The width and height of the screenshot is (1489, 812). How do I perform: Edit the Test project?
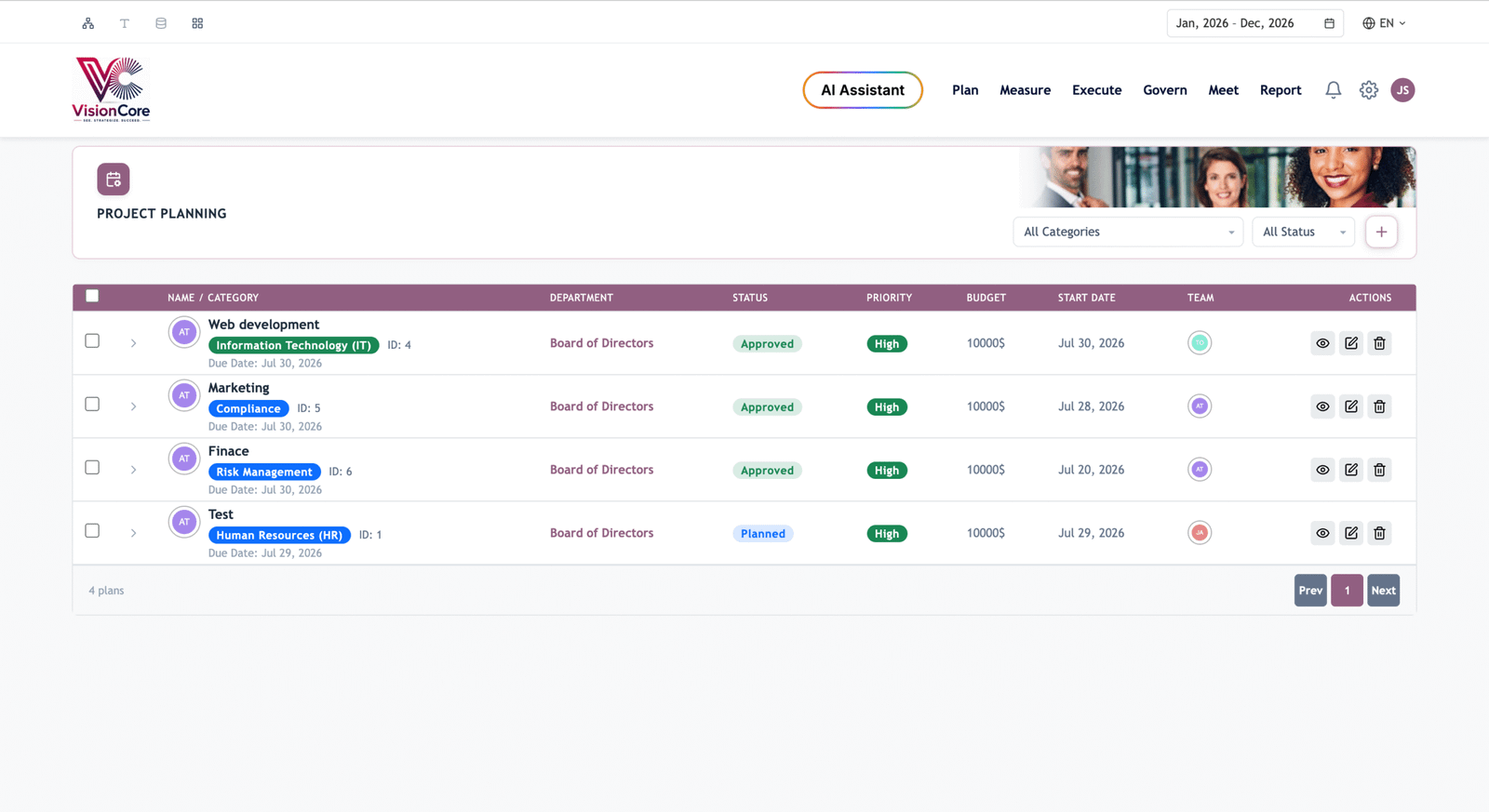coord(1351,533)
